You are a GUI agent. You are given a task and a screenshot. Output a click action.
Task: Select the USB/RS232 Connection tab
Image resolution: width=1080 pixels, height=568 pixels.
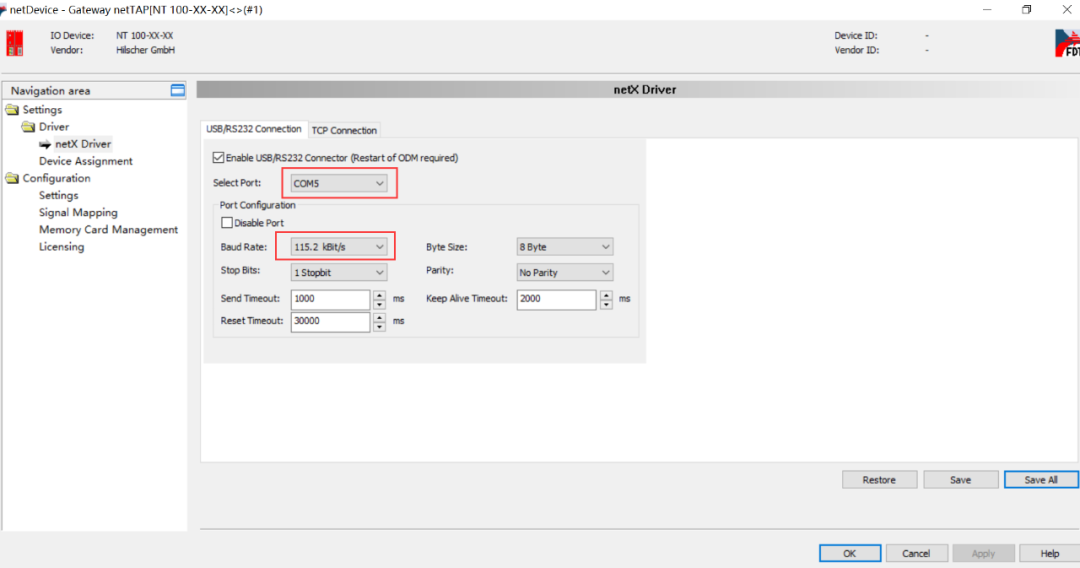[x=253, y=129]
